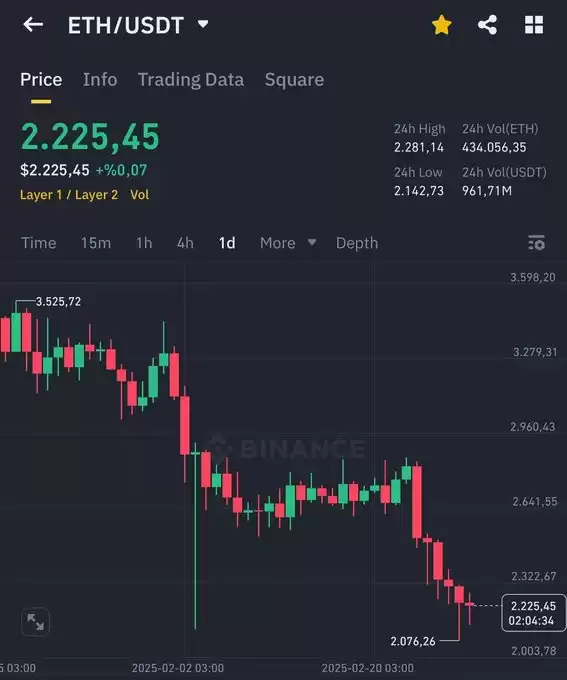Tap the back arrow icon

coord(33,25)
